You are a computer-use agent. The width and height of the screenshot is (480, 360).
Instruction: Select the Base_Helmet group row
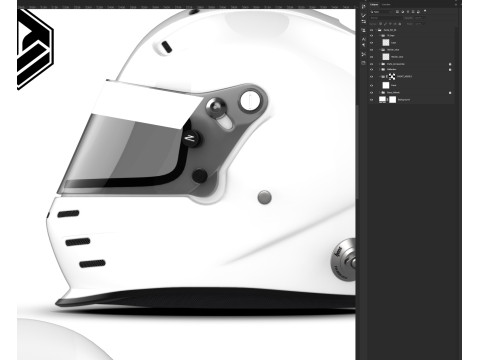pos(412,93)
